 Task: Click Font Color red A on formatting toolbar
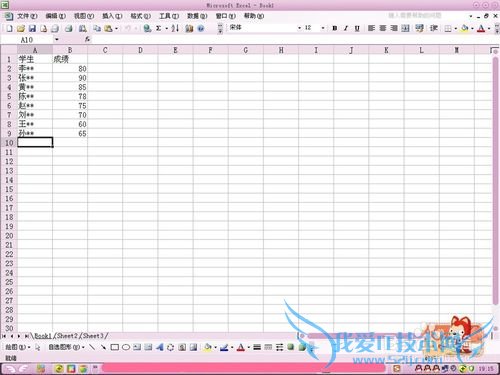481,28
